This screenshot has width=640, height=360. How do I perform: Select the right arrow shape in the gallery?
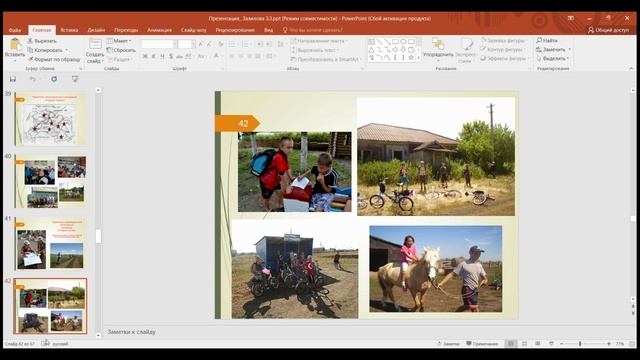pos(395,50)
